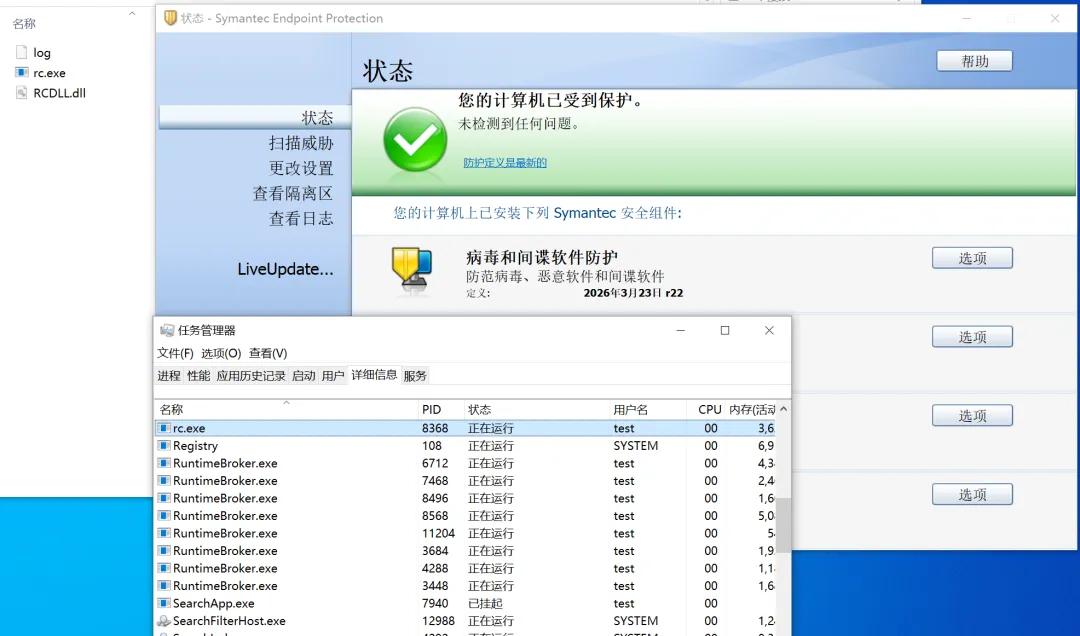Select RuntimeBroker.exe row with PID 8496

[x=466, y=498]
